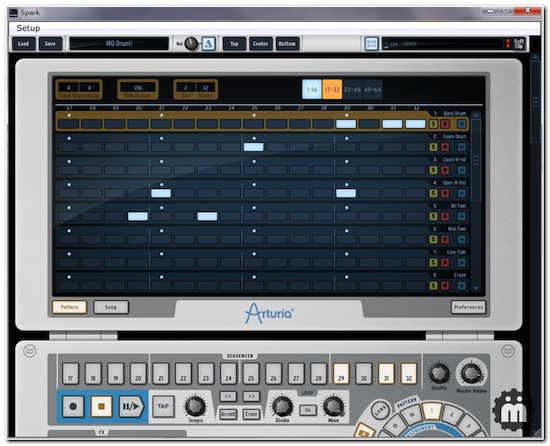Show the Top panel view
The width and height of the screenshot is (550, 446).
(234, 44)
